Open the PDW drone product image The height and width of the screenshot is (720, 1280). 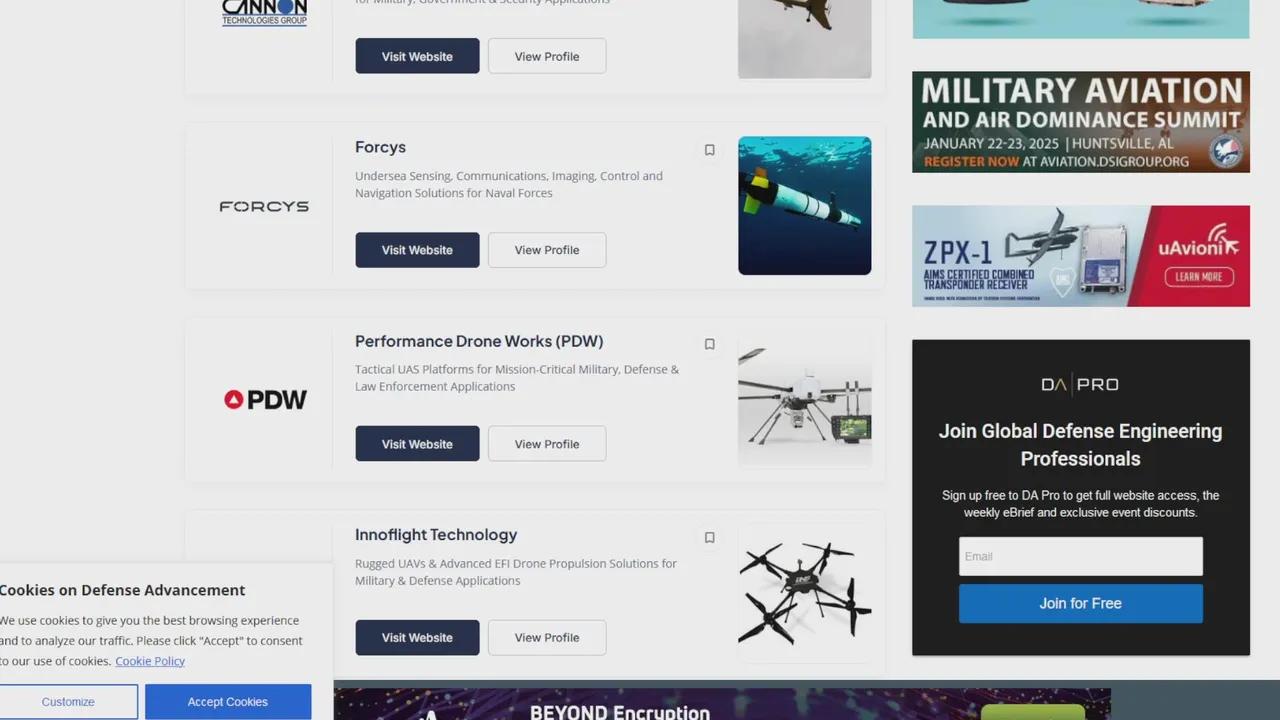[805, 400]
